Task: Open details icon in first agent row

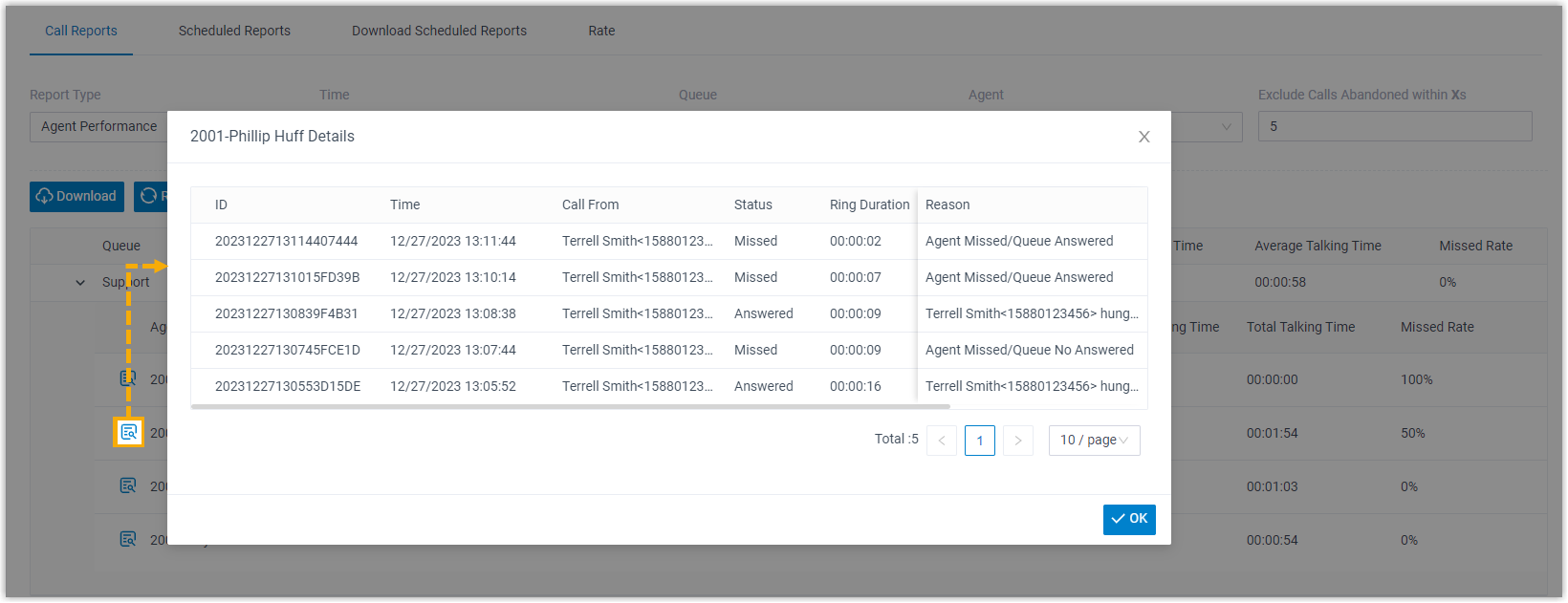Action: tap(127, 378)
